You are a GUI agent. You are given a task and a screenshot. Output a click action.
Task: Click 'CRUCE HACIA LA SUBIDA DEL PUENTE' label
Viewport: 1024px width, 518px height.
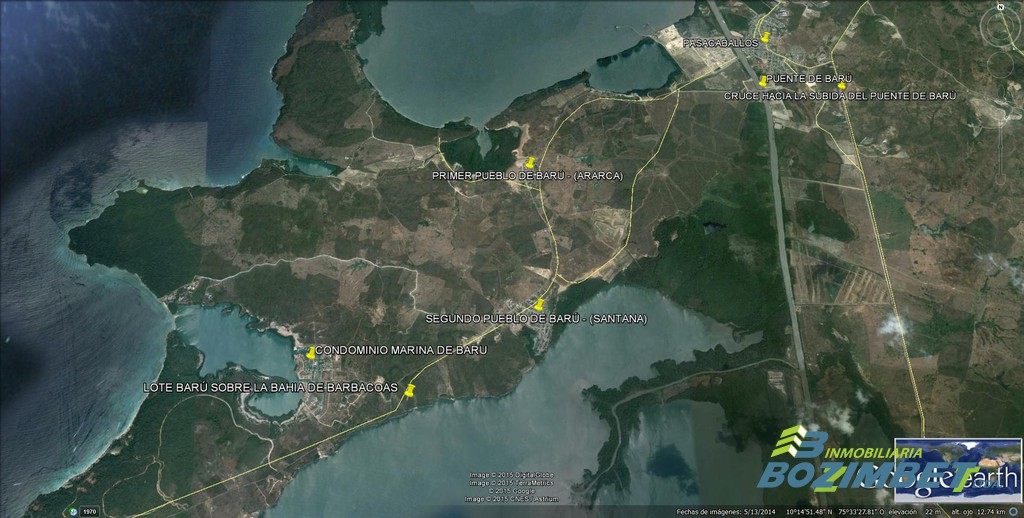tap(840, 96)
